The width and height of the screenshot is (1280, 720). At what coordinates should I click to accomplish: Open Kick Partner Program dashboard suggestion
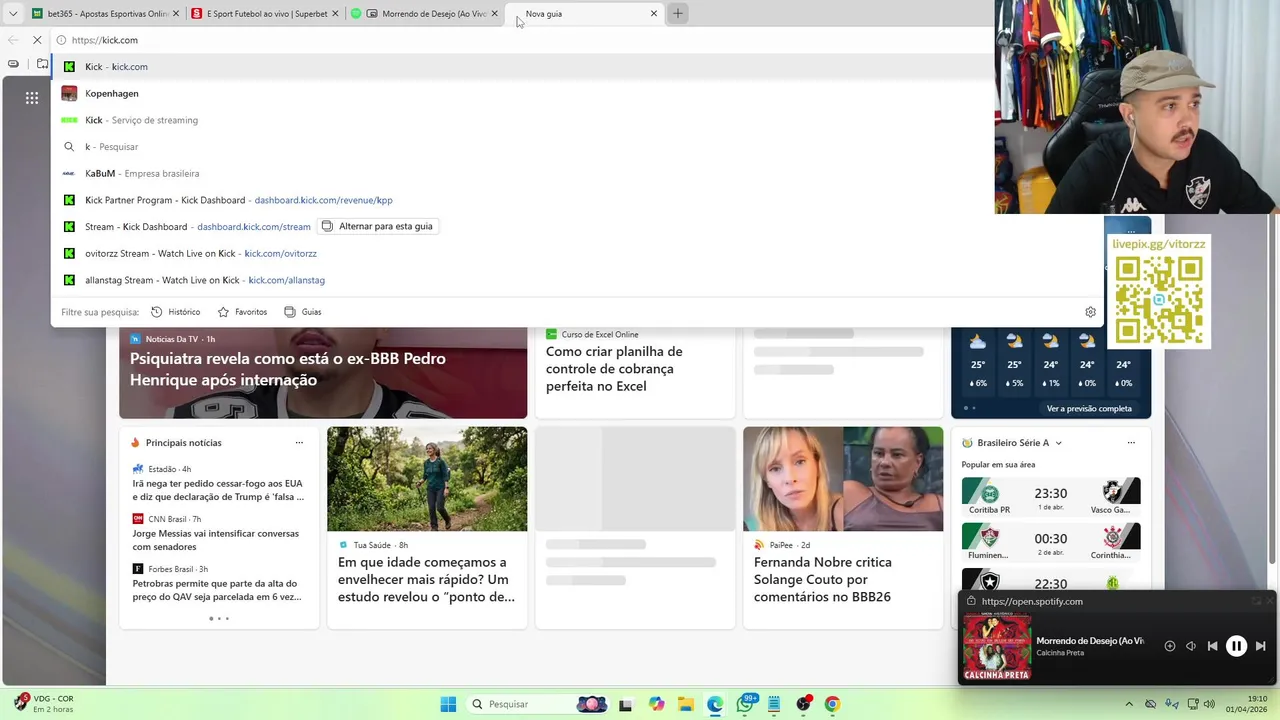[x=522, y=200]
